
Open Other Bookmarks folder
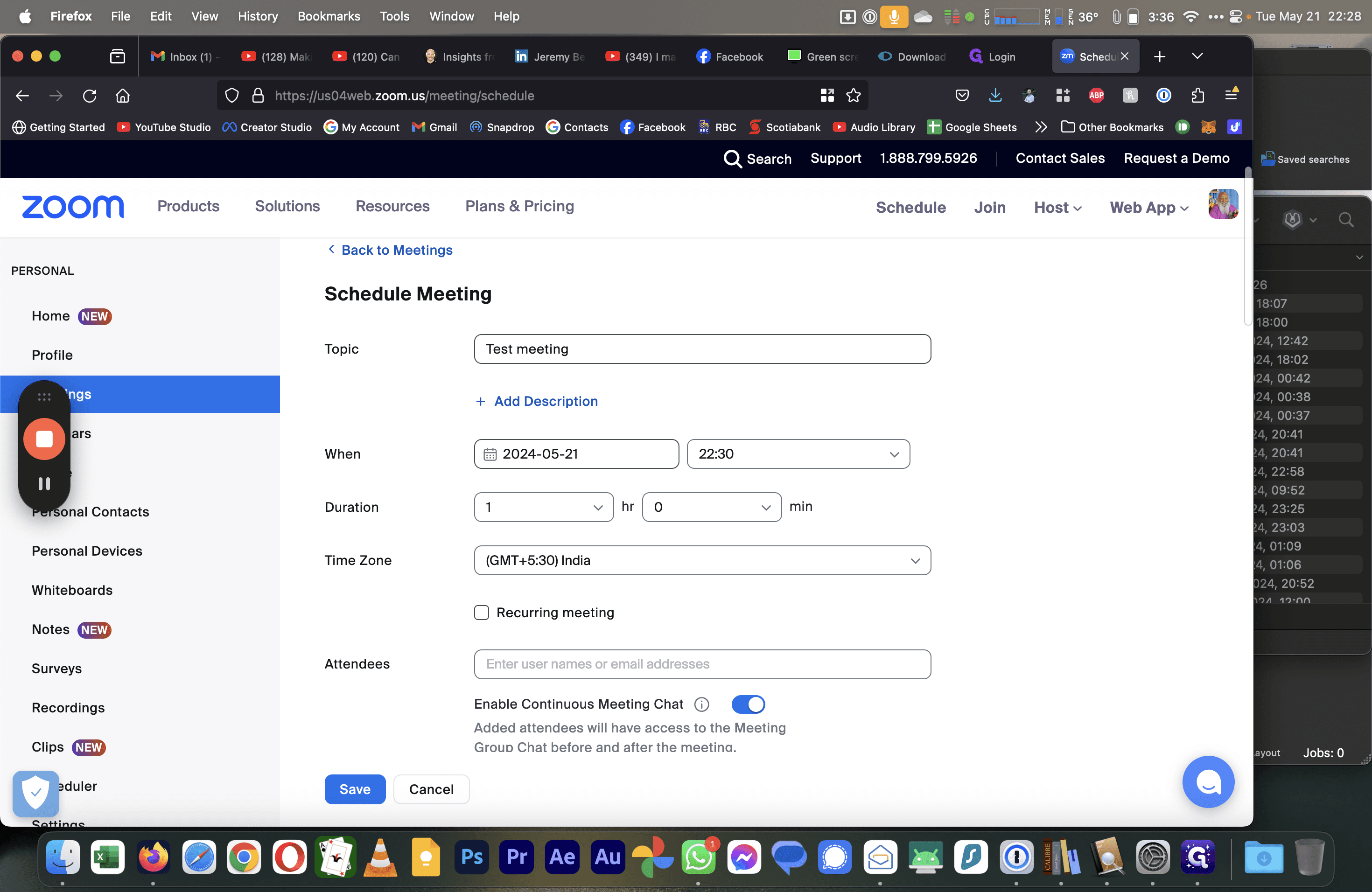pyautogui.click(x=1112, y=127)
